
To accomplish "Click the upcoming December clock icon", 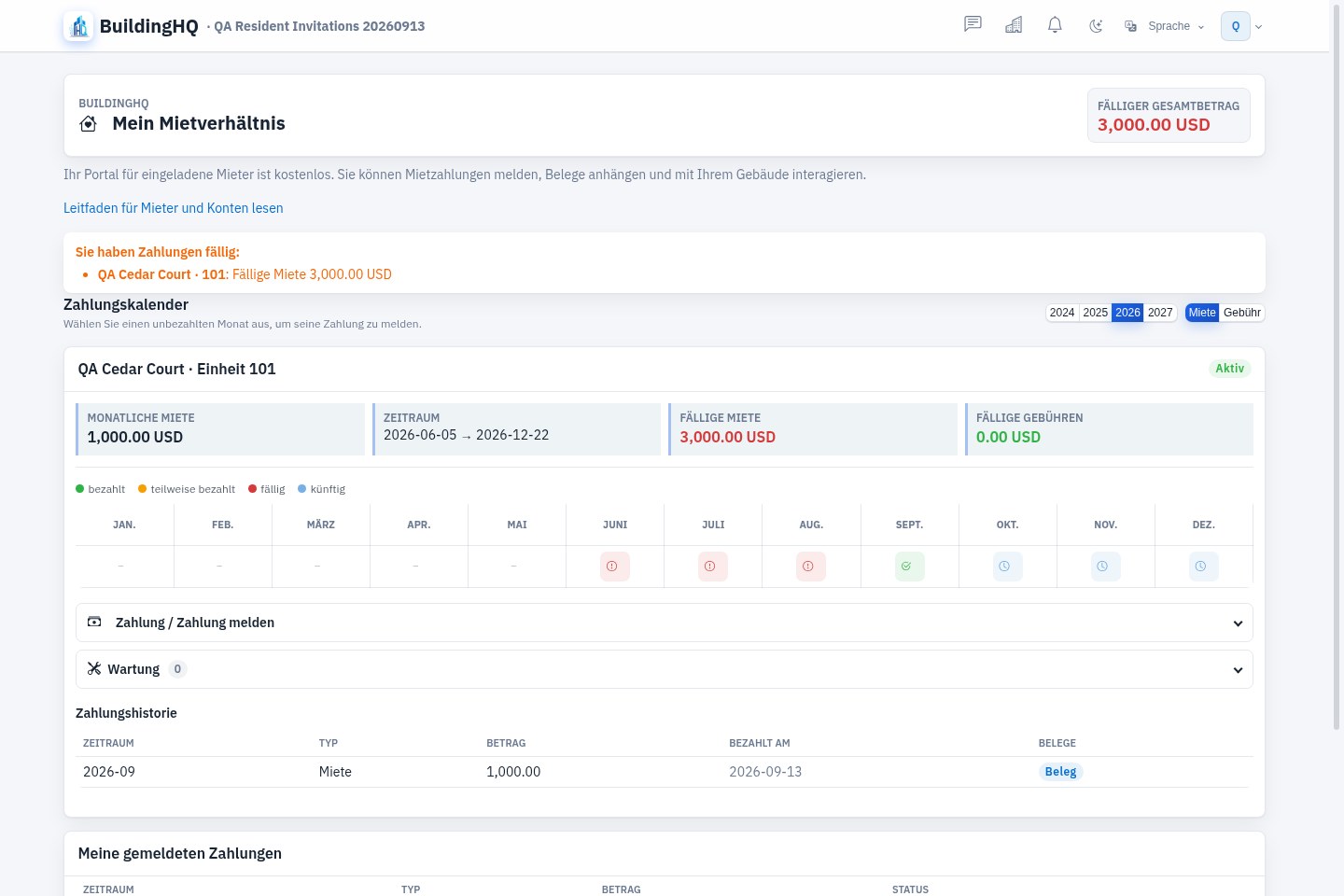I will click(1204, 567).
